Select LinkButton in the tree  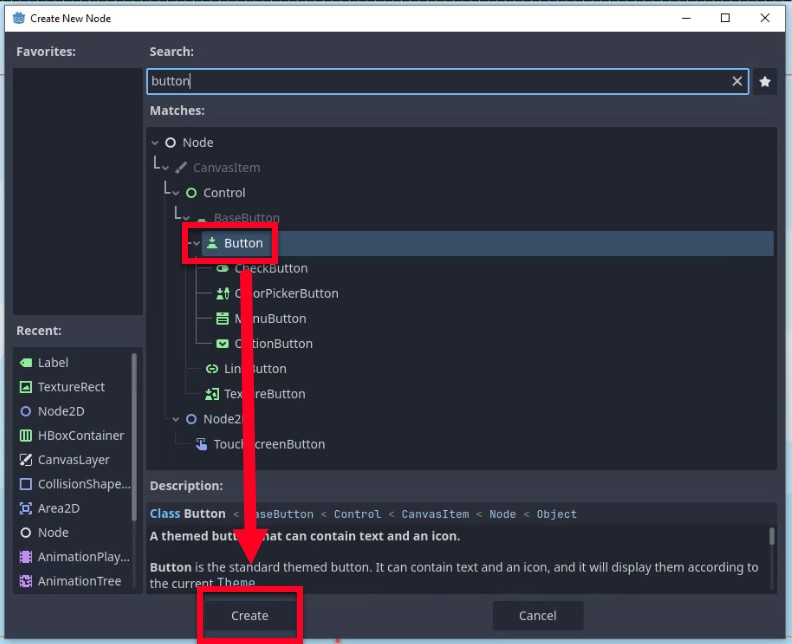pos(255,369)
